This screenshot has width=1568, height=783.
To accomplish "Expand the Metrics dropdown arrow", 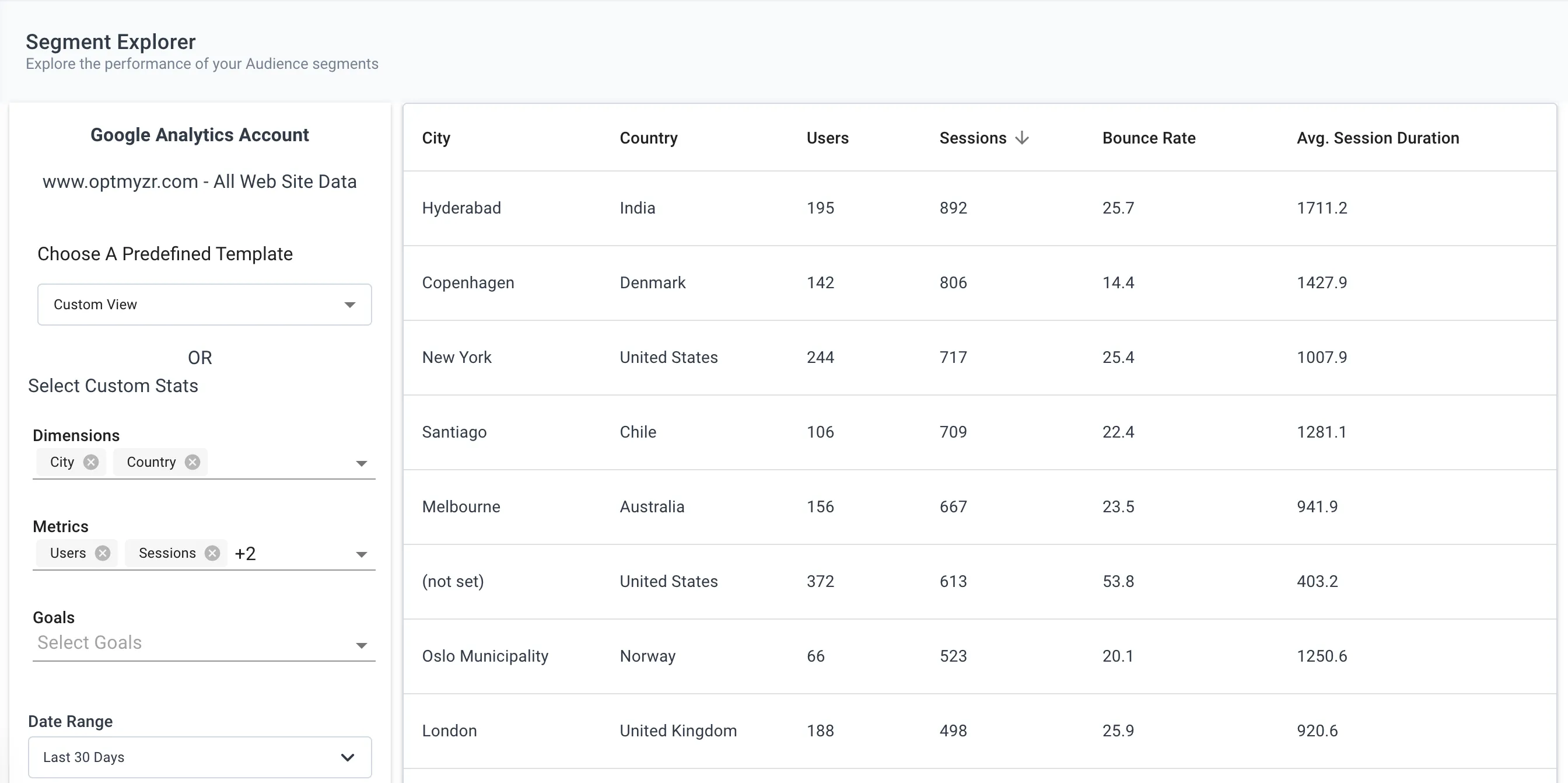I will pos(362,554).
